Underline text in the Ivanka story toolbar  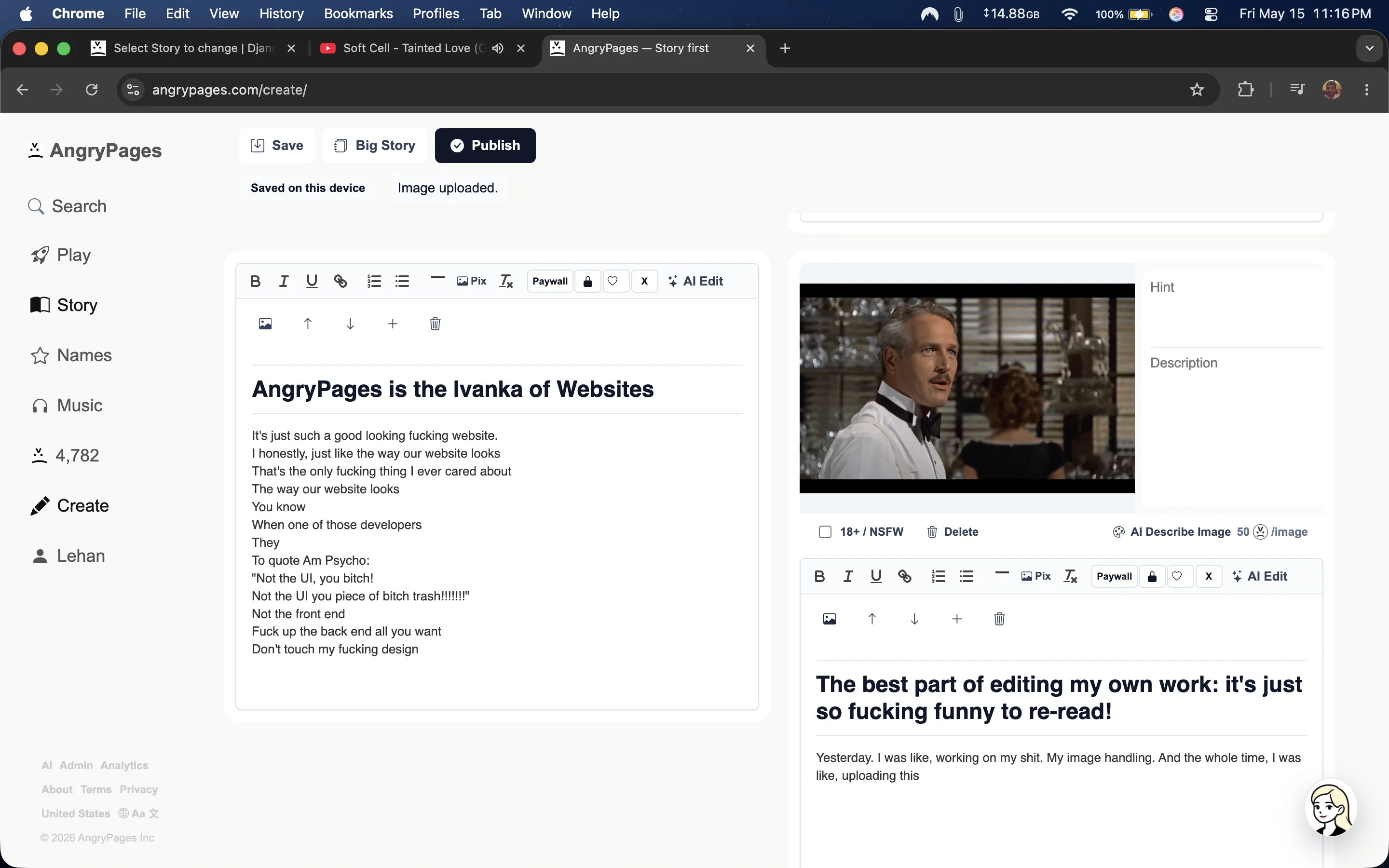coord(312,281)
